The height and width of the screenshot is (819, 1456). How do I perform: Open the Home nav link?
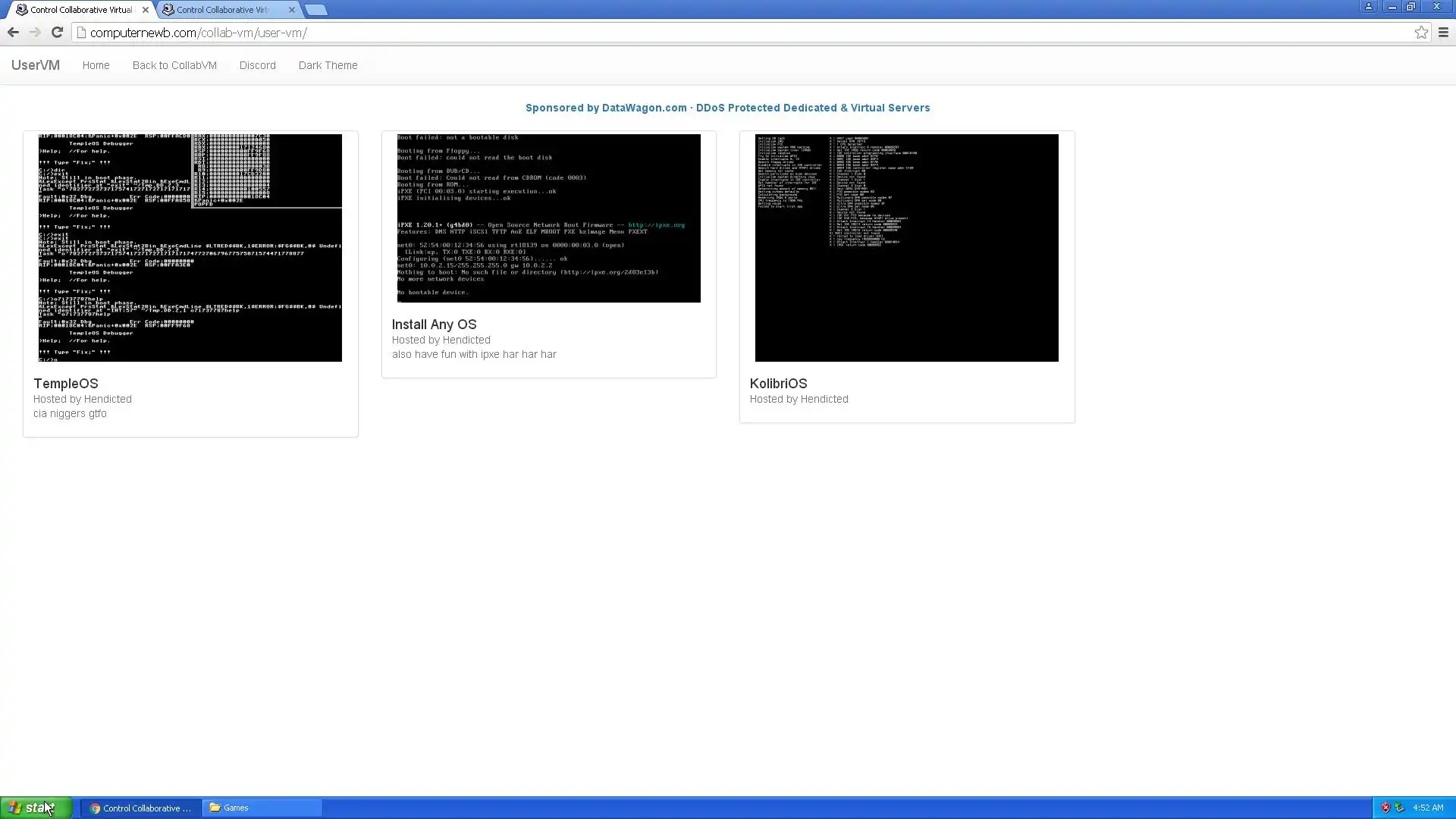tap(96, 65)
